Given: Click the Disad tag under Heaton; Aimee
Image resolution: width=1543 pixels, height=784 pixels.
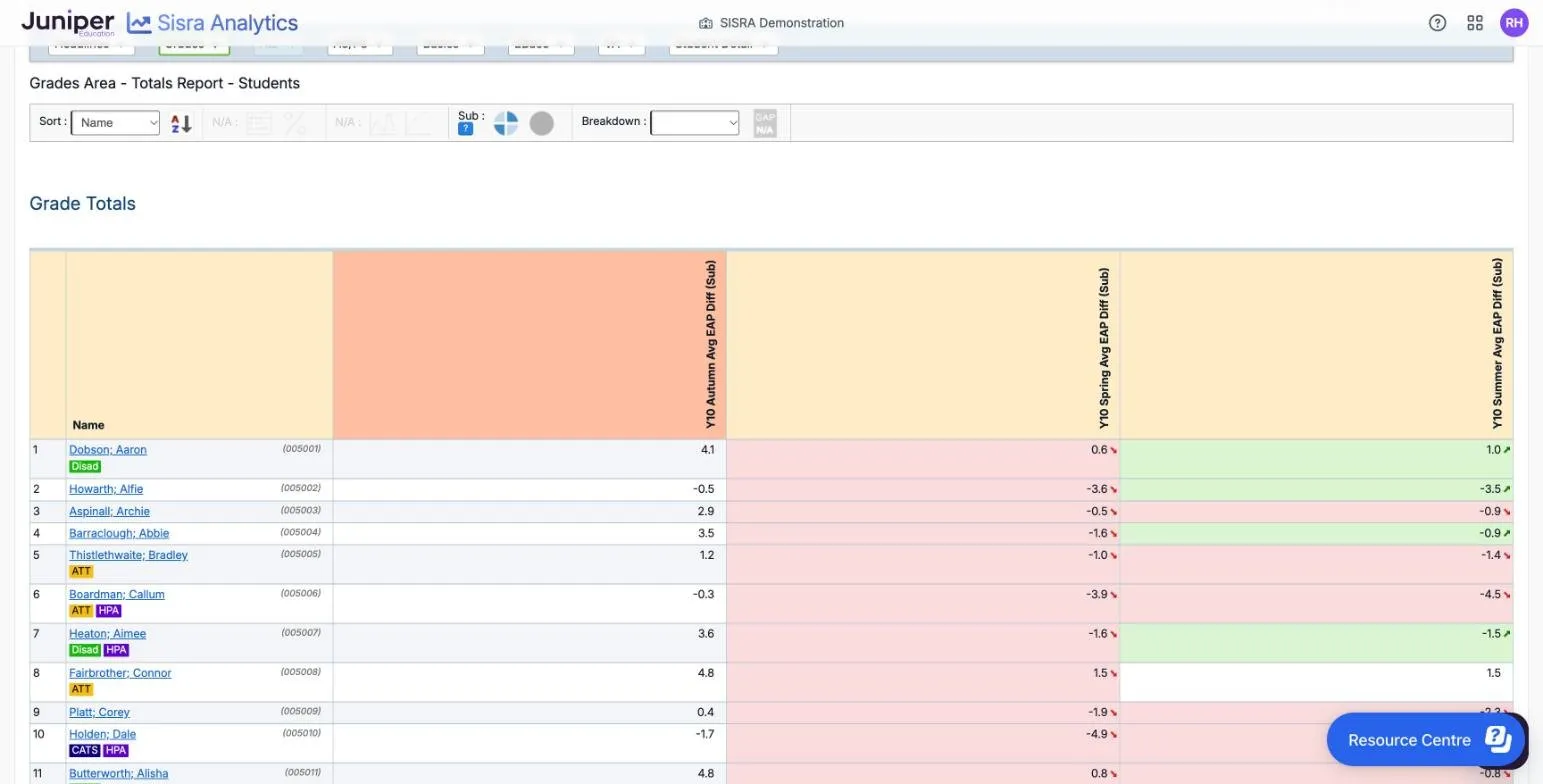Looking at the screenshot, I should (85, 649).
